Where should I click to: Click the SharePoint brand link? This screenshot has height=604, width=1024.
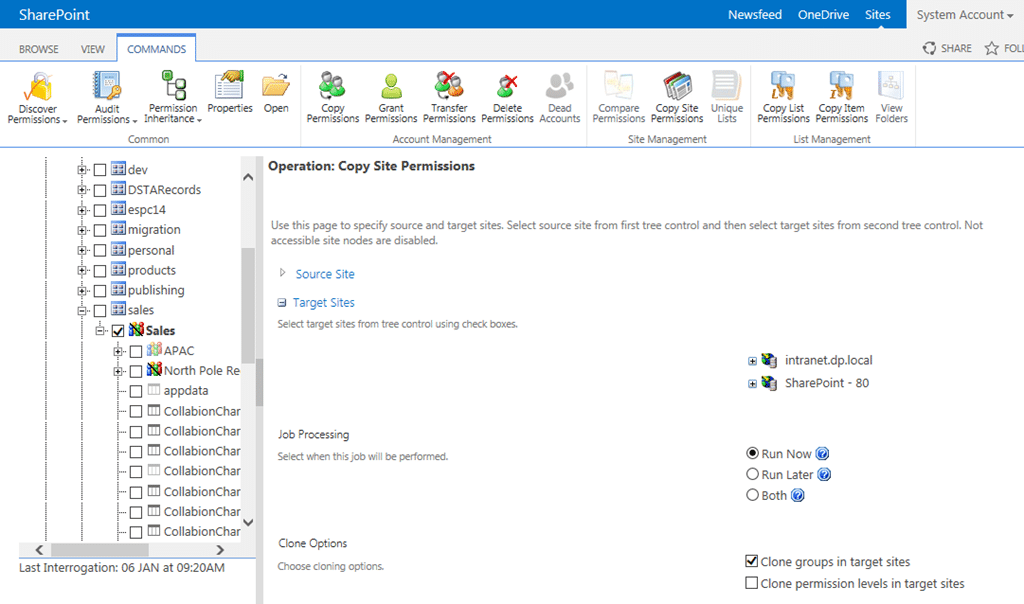pyautogui.click(x=54, y=14)
